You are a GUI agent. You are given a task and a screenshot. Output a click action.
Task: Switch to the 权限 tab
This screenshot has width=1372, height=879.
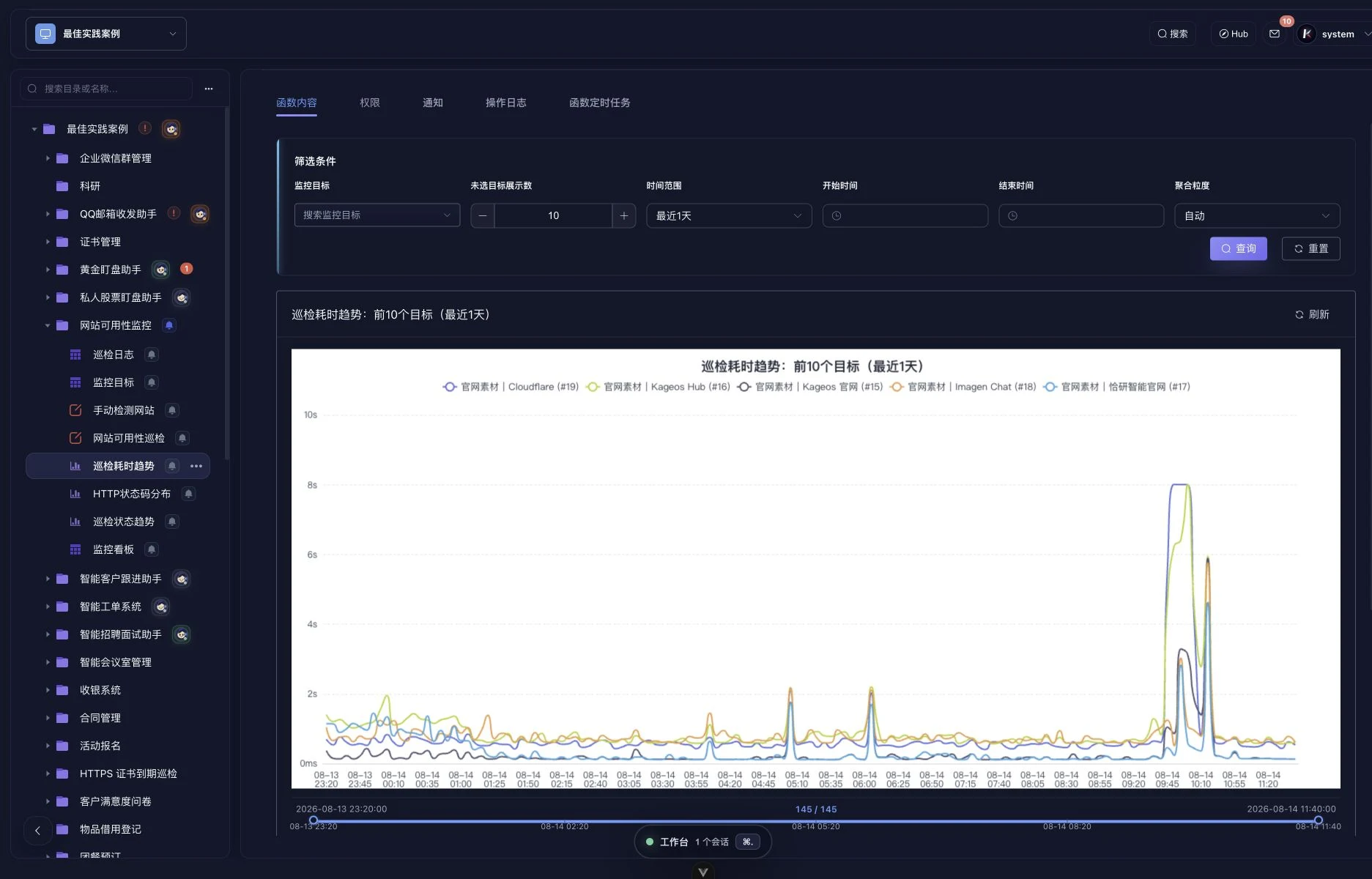coord(370,103)
